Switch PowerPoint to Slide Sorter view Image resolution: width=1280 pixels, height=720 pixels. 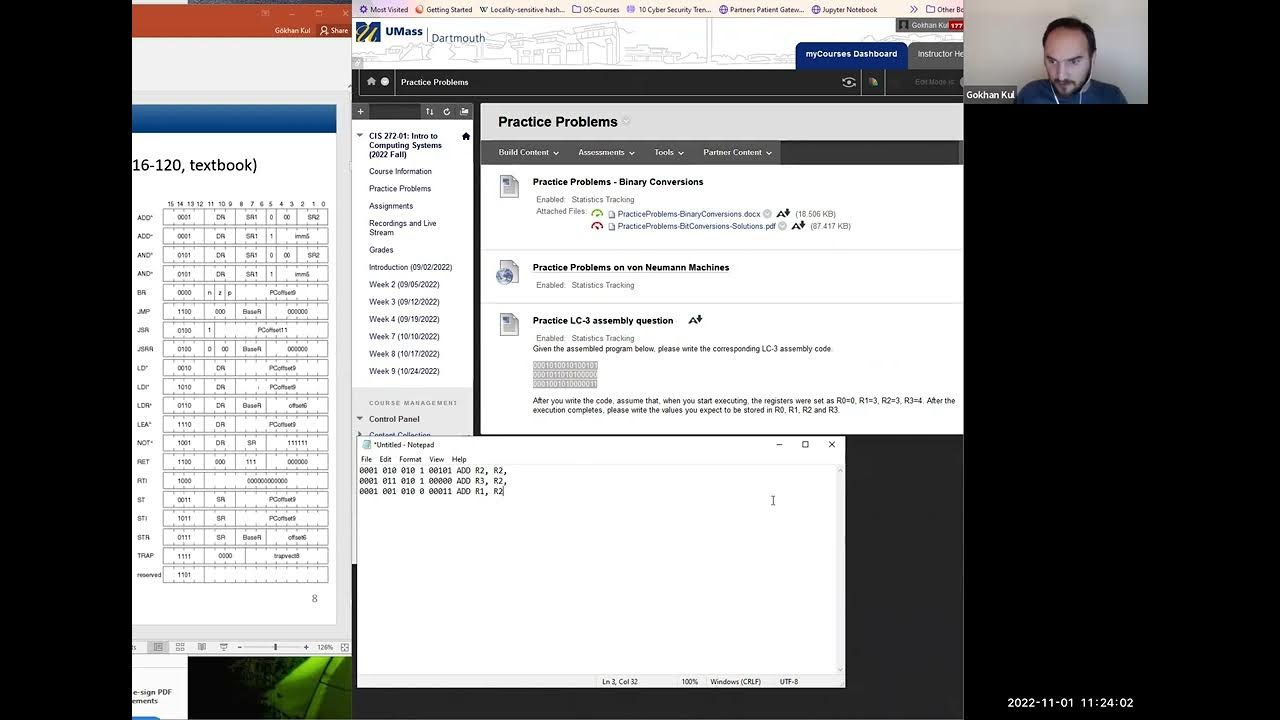(179, 647)
